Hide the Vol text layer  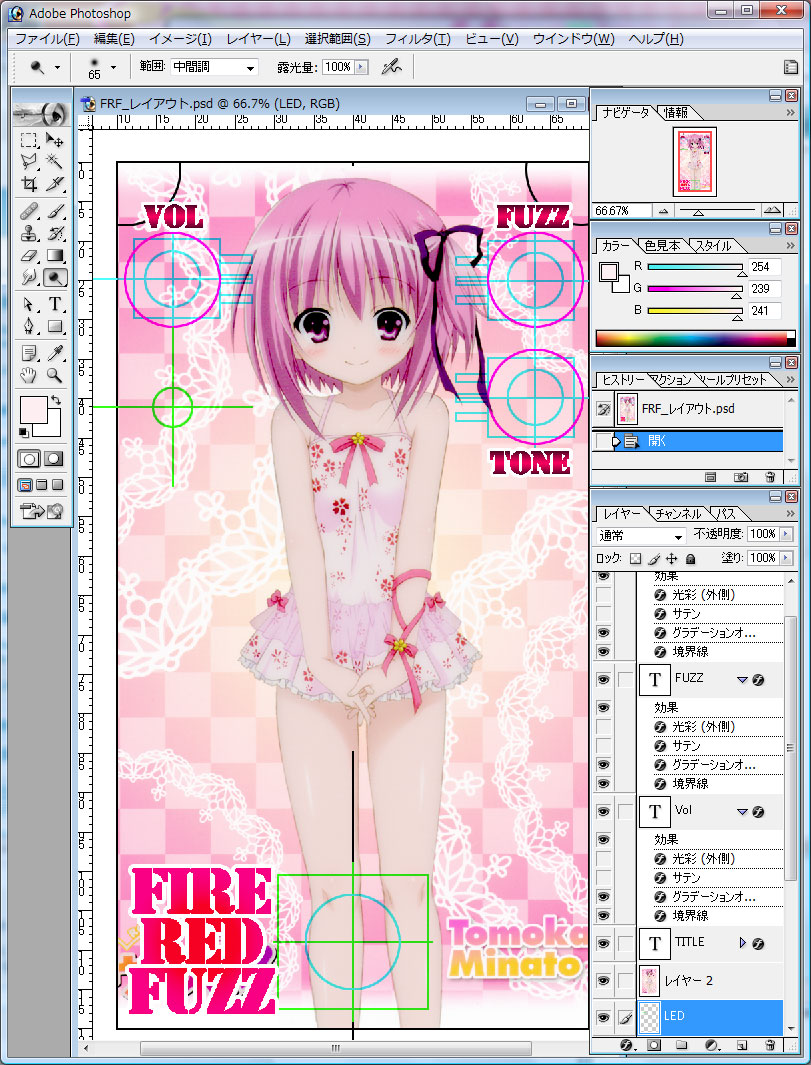(x=603, y=812)
